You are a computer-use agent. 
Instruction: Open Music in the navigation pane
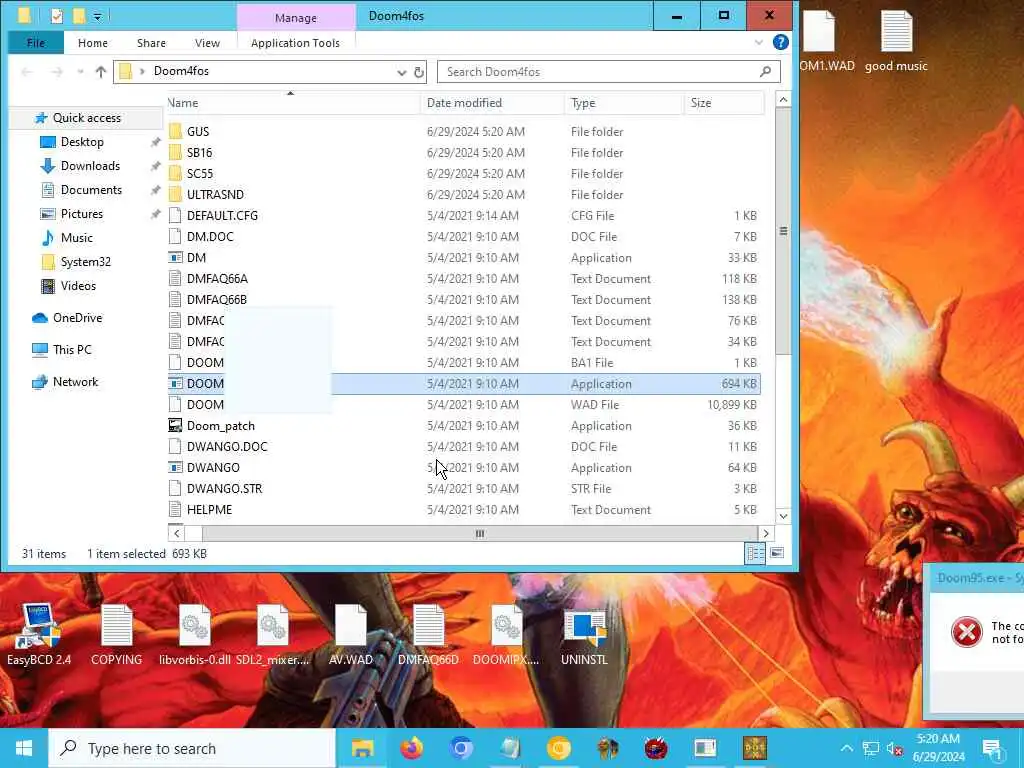tap(76, 238)
